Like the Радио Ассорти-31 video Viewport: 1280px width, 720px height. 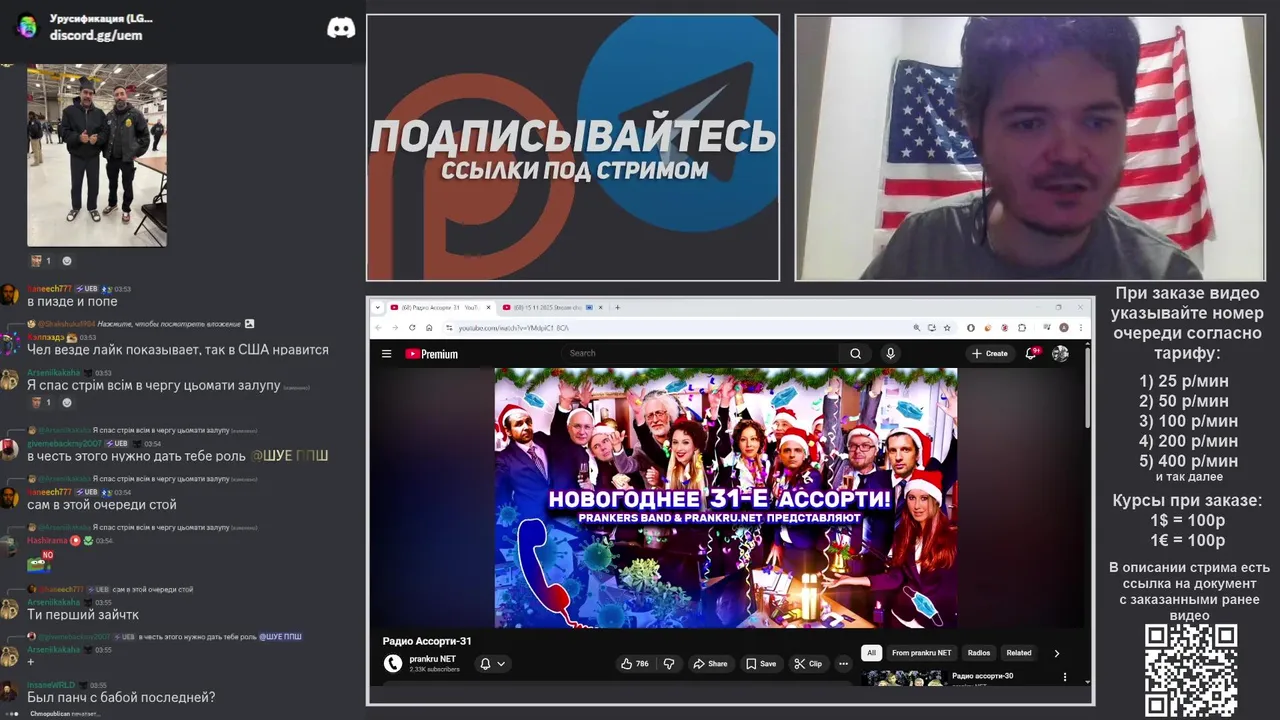(x=634, y=663)
